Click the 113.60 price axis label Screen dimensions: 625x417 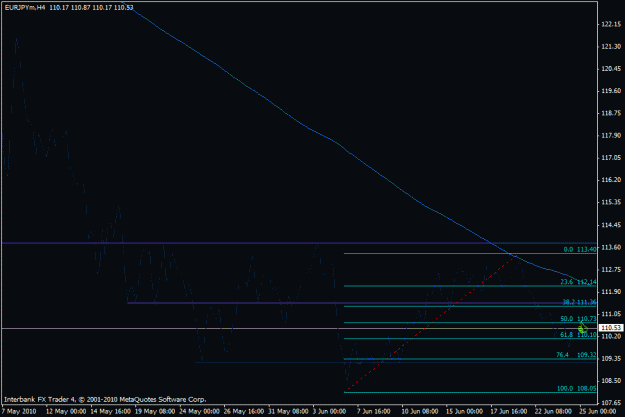611,247
